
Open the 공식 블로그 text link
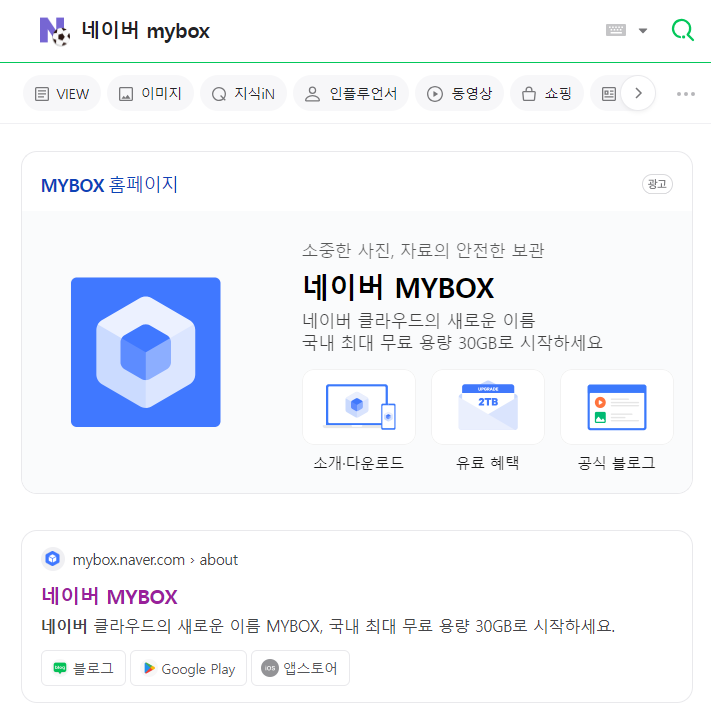(617, 463)
